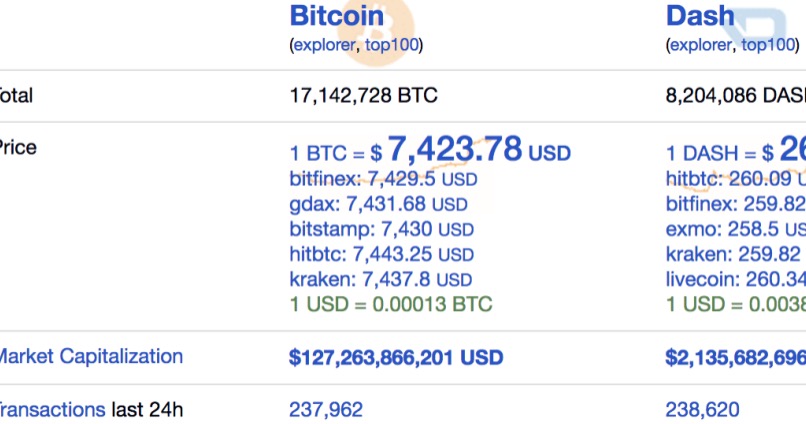The height and width of the screenshot is (424, 806).
Task: Open the Bitcoin top100 link
Action: [x=392, y=45]
